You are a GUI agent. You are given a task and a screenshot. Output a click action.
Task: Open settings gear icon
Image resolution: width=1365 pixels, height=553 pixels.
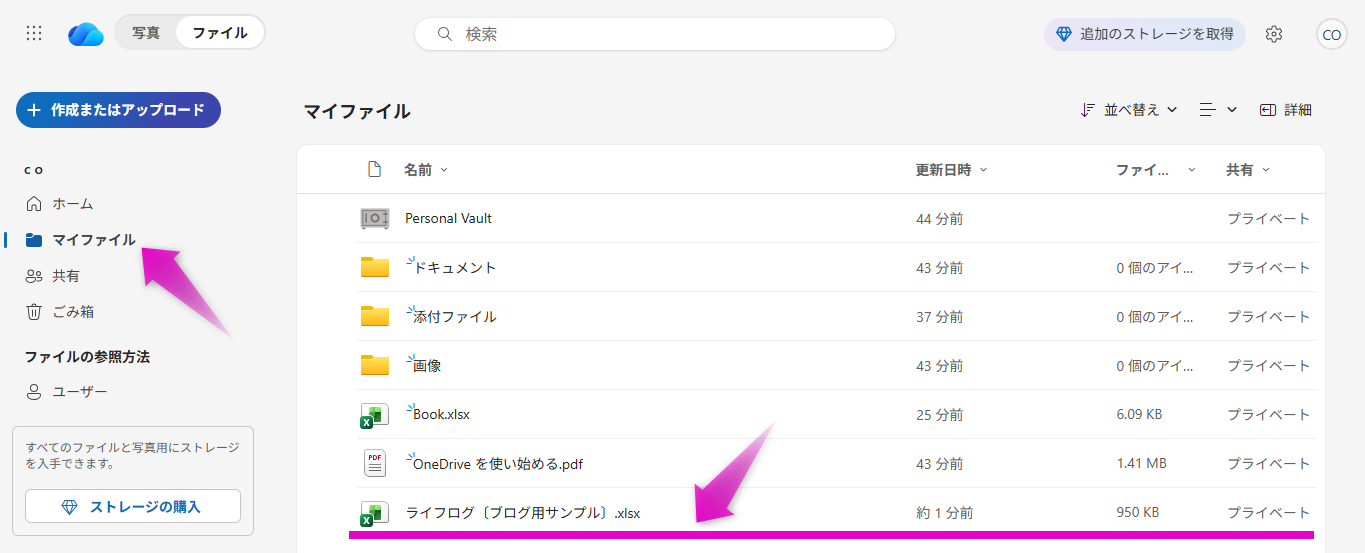coord(1273,34)
